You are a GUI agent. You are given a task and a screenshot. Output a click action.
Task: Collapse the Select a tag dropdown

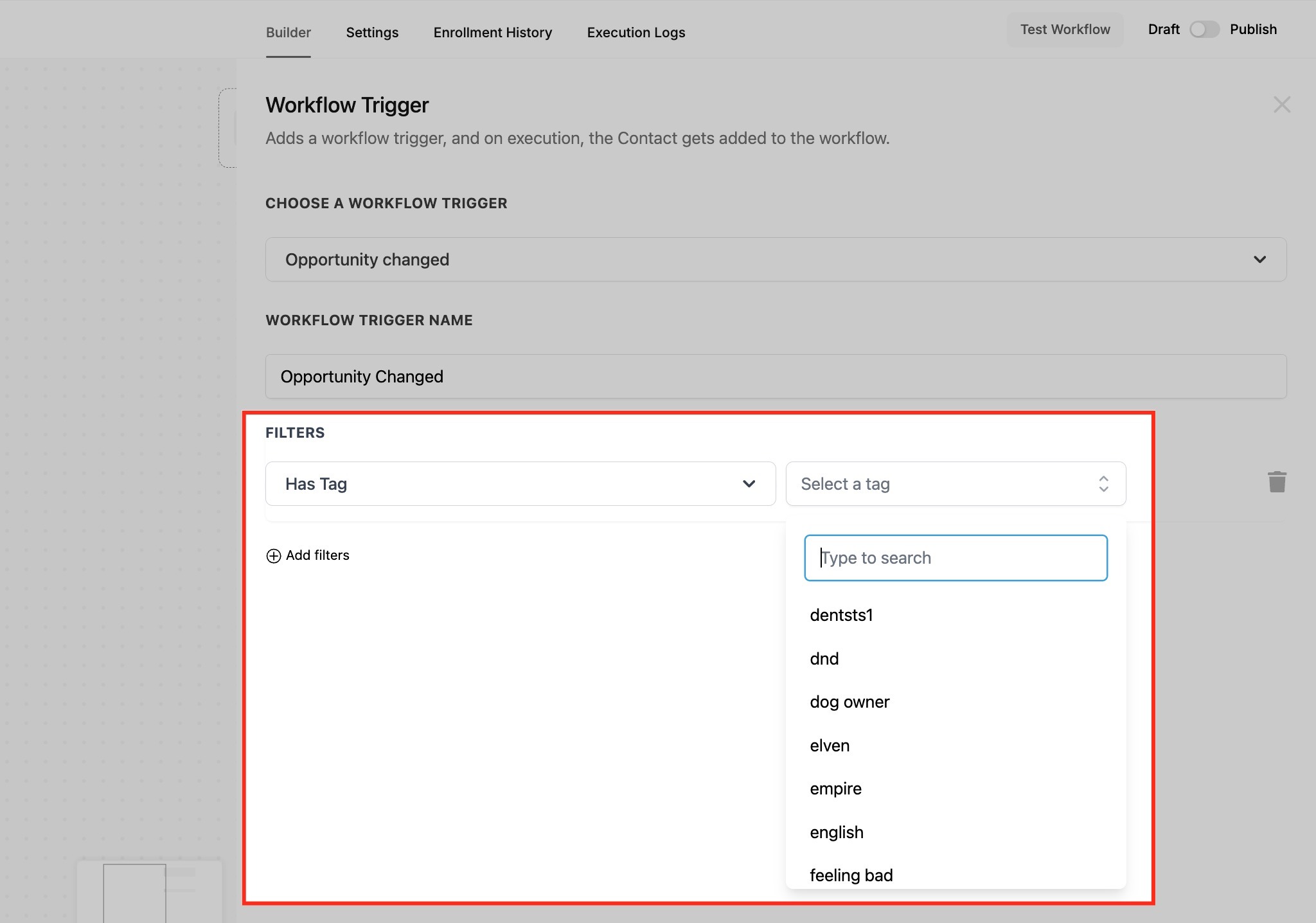click(x=955, y=484)
